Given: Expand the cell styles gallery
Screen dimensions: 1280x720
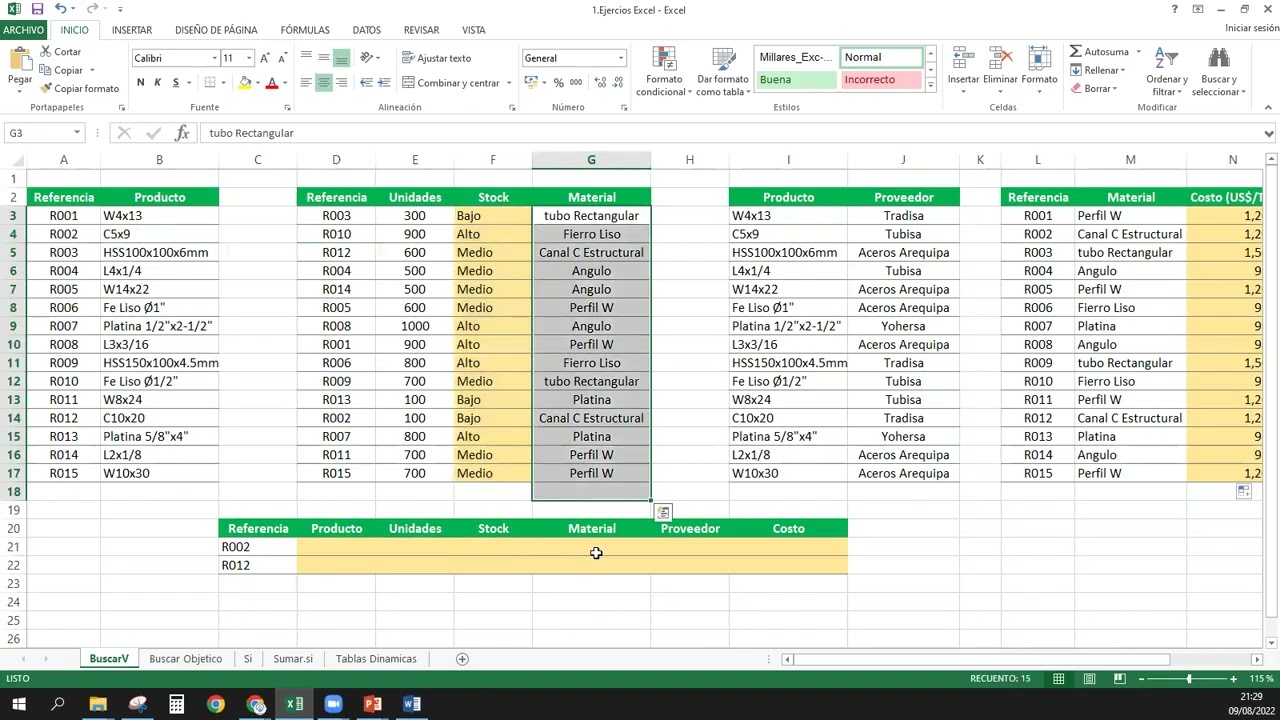Looking at the screenshot, I should [930, 87].
